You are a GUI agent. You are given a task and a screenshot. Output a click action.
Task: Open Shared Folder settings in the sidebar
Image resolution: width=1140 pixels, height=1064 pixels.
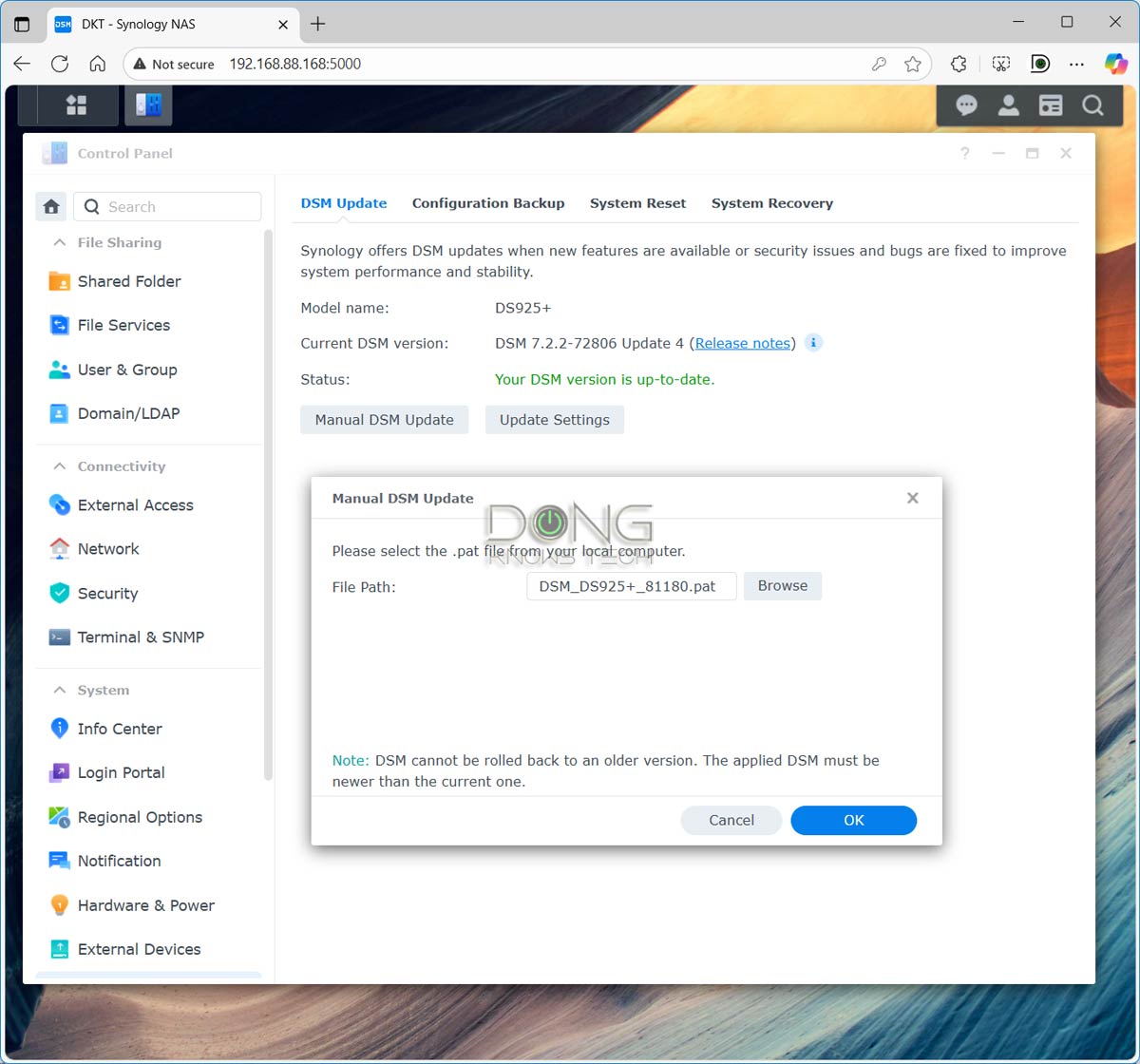127,280
